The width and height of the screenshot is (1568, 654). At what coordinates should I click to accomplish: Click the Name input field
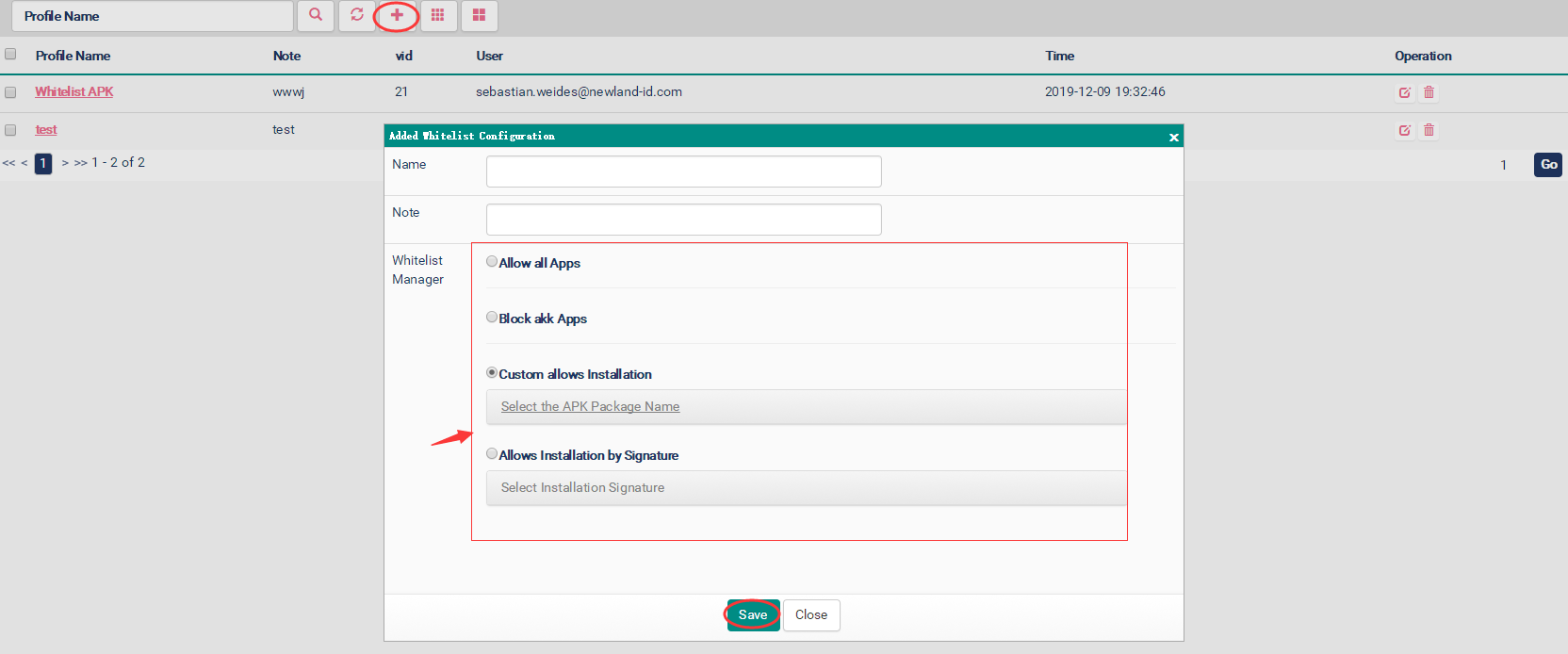pyautogui.click(x=683, y=172)
